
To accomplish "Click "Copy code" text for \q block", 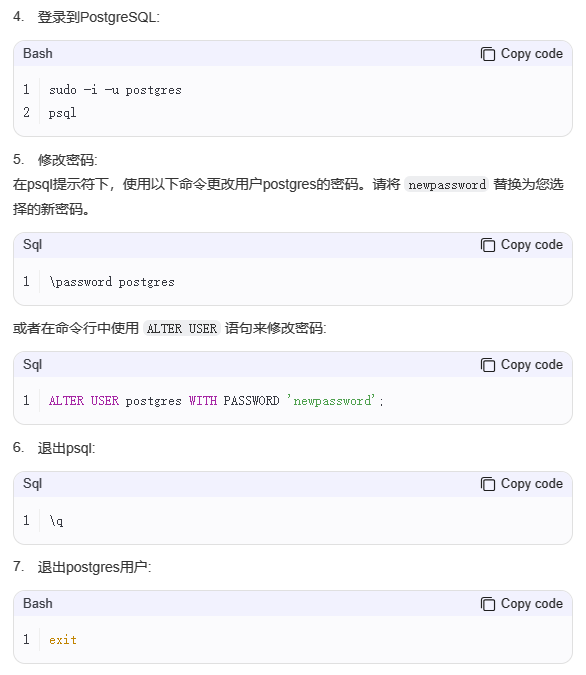I will (532, 484).
